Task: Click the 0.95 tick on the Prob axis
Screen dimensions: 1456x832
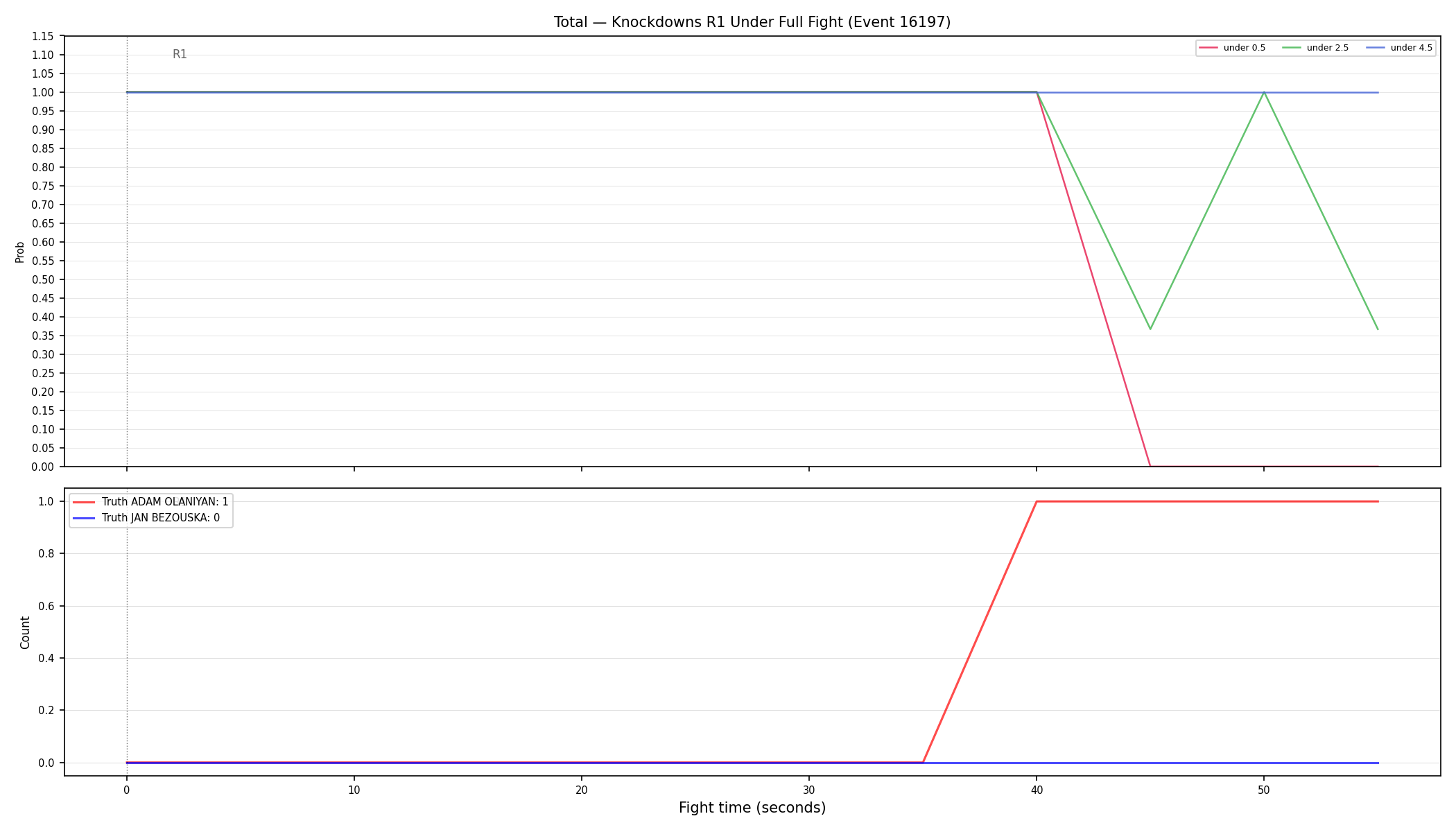Action: pyautogui.click(x=43, y=111)
